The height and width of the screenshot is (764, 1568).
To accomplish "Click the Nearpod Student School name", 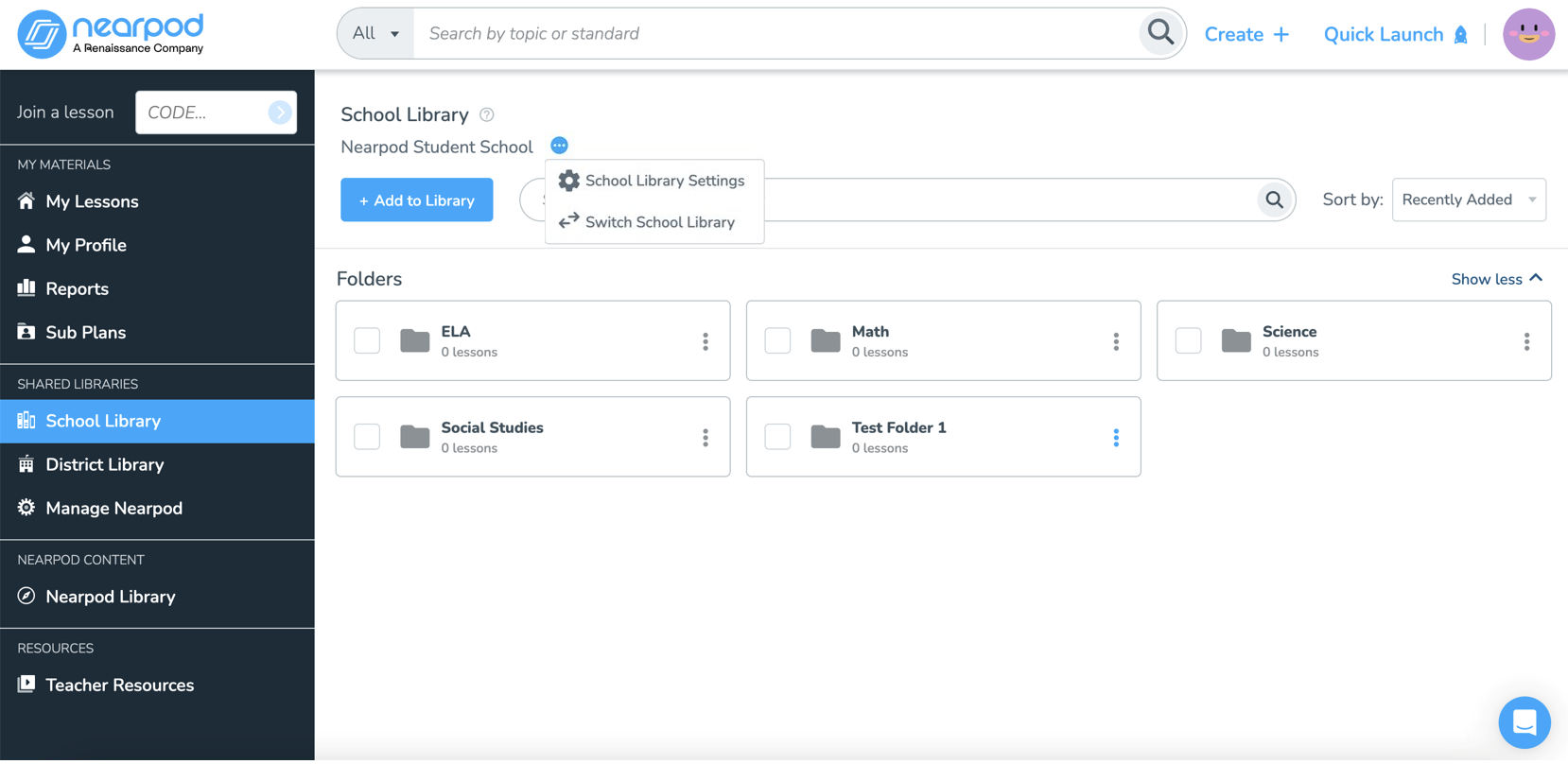I will click(437, 147).
